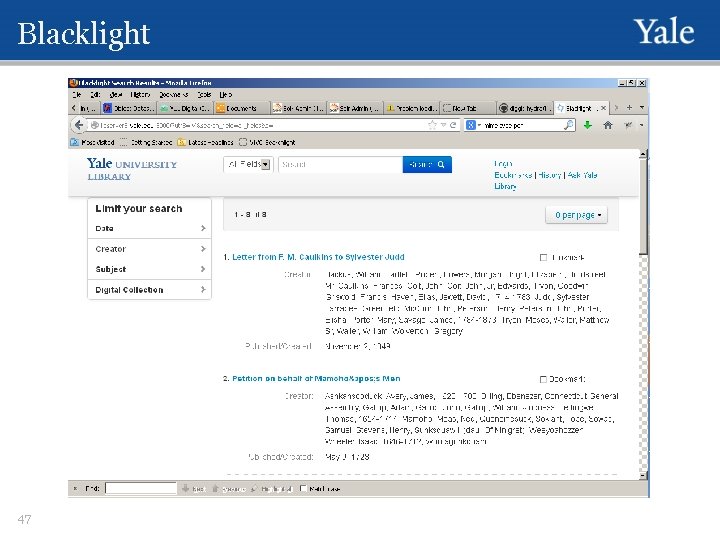Click the Find text field
This screenshot has width=720, height=540.
click(141, 489)
